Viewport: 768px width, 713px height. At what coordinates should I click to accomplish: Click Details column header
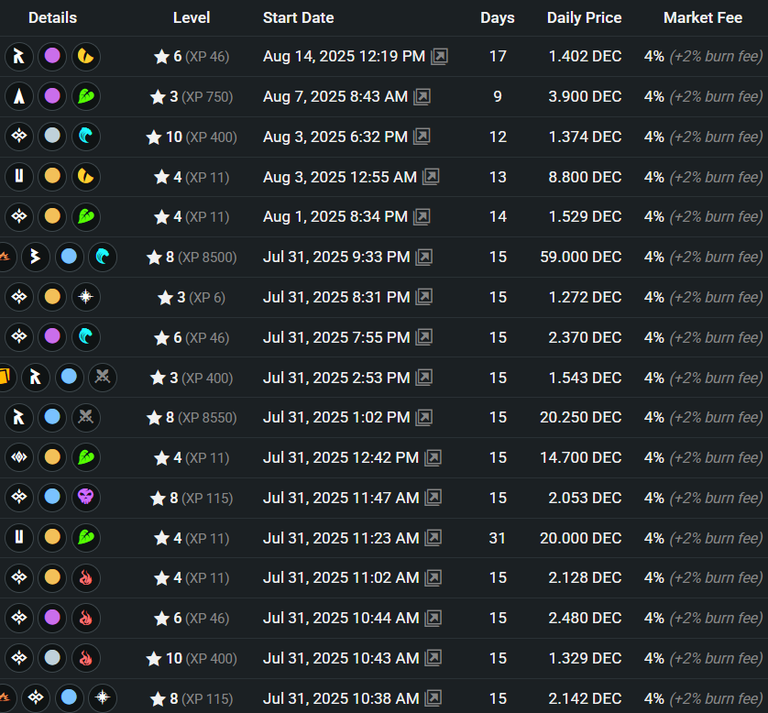52,18
